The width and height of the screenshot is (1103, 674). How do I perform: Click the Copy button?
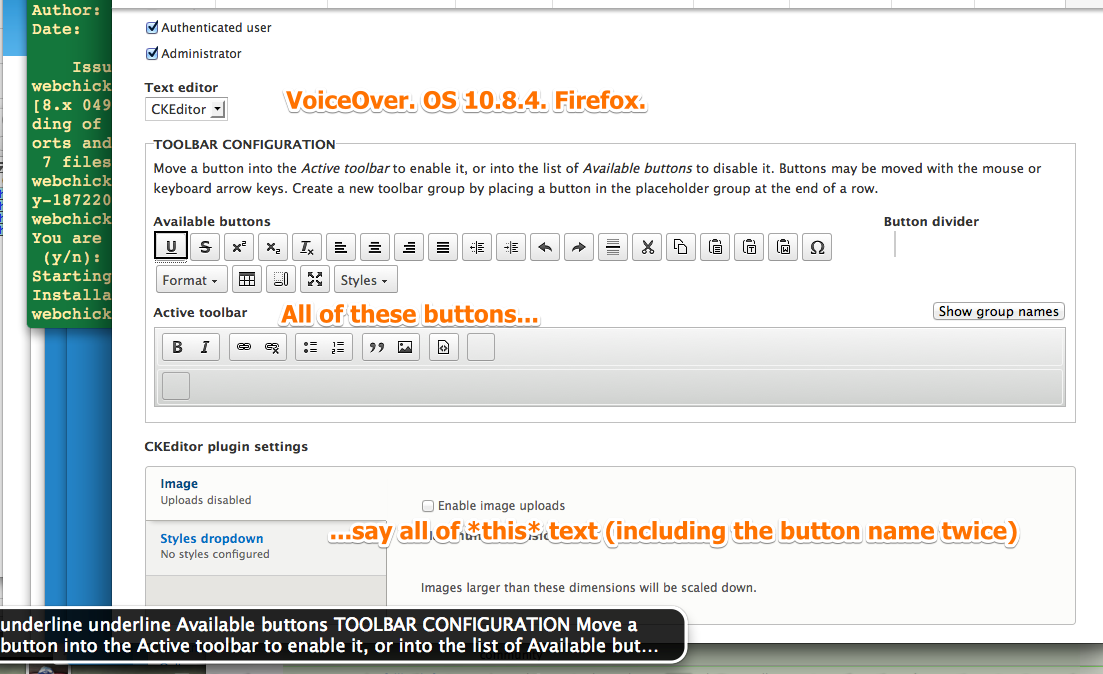tap(681, 247)
